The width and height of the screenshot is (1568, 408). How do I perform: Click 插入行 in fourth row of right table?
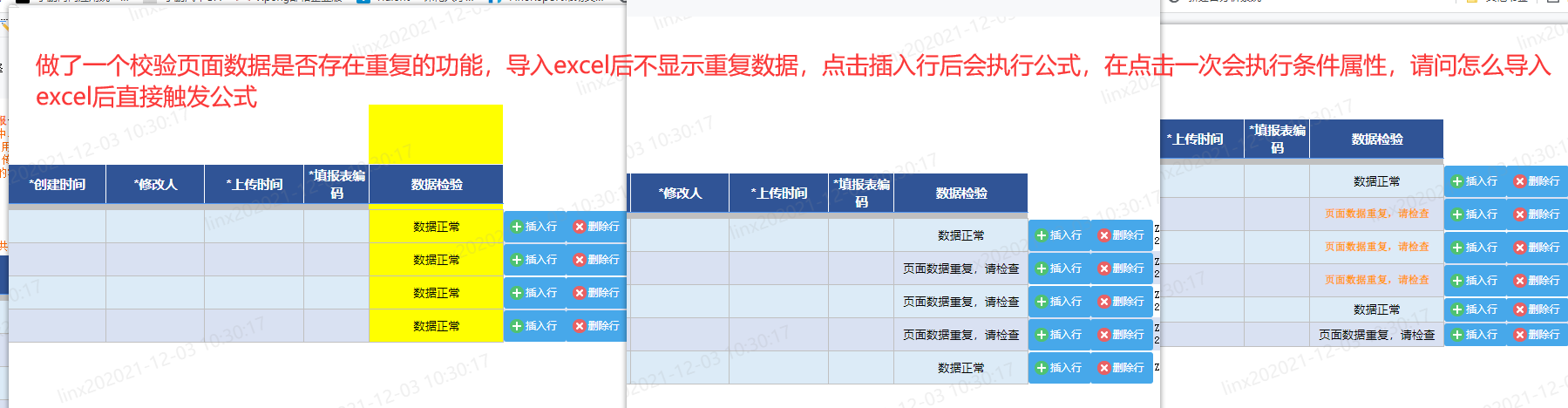point(1475,281)
